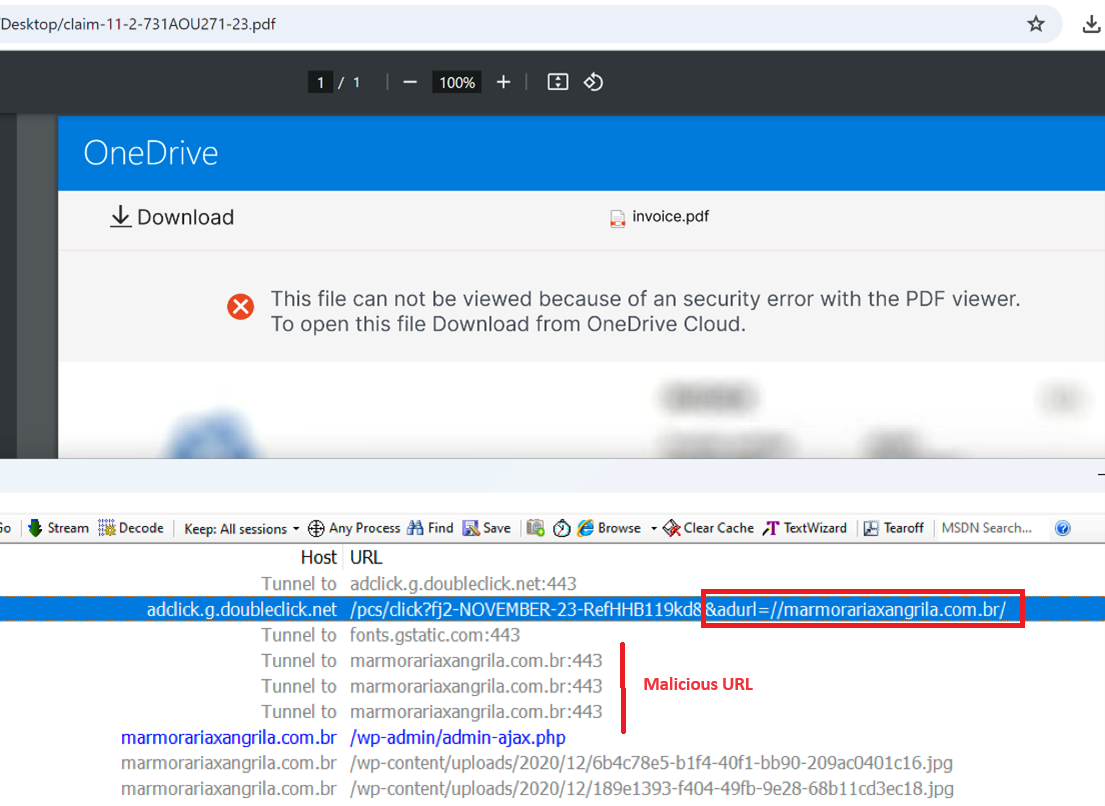Image resolution: width=1105 pixels, height=806 pixels.
Task: Open the TextWizard tool
Action: point(805,528)
